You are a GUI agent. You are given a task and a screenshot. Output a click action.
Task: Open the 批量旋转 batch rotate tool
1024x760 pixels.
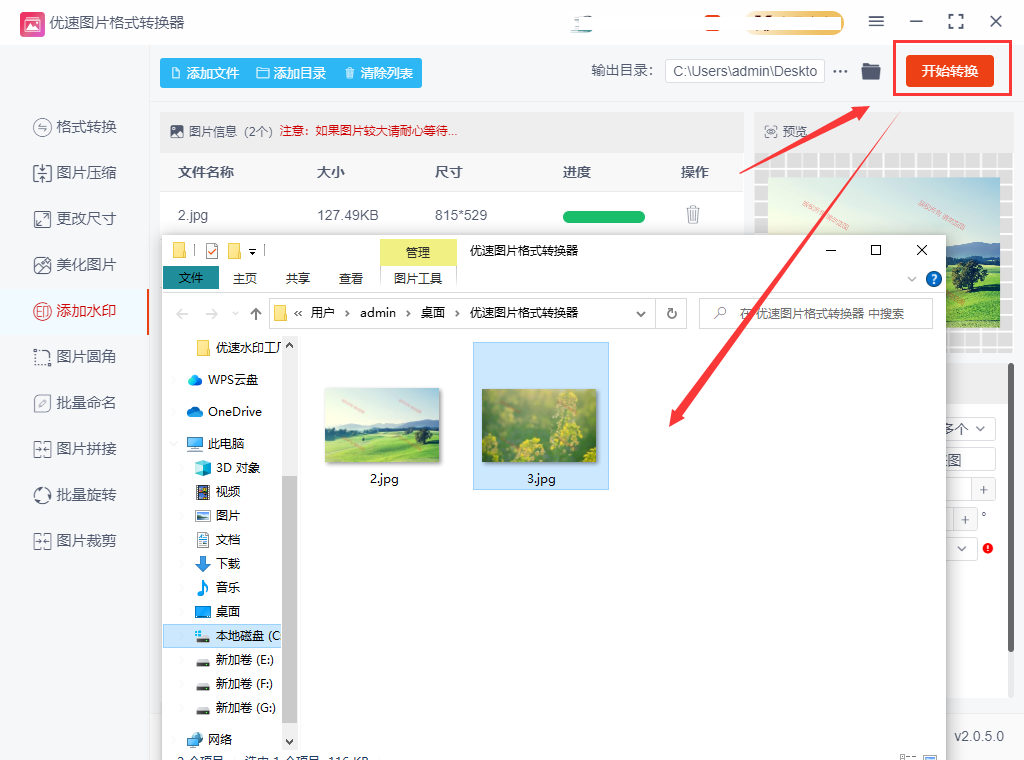[x=75, y=495]
